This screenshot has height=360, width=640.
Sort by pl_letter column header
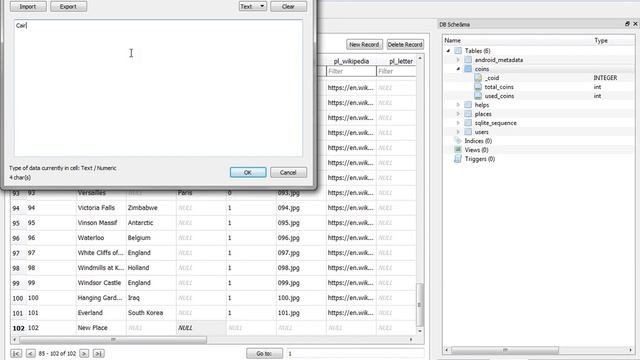click(400, 61)
